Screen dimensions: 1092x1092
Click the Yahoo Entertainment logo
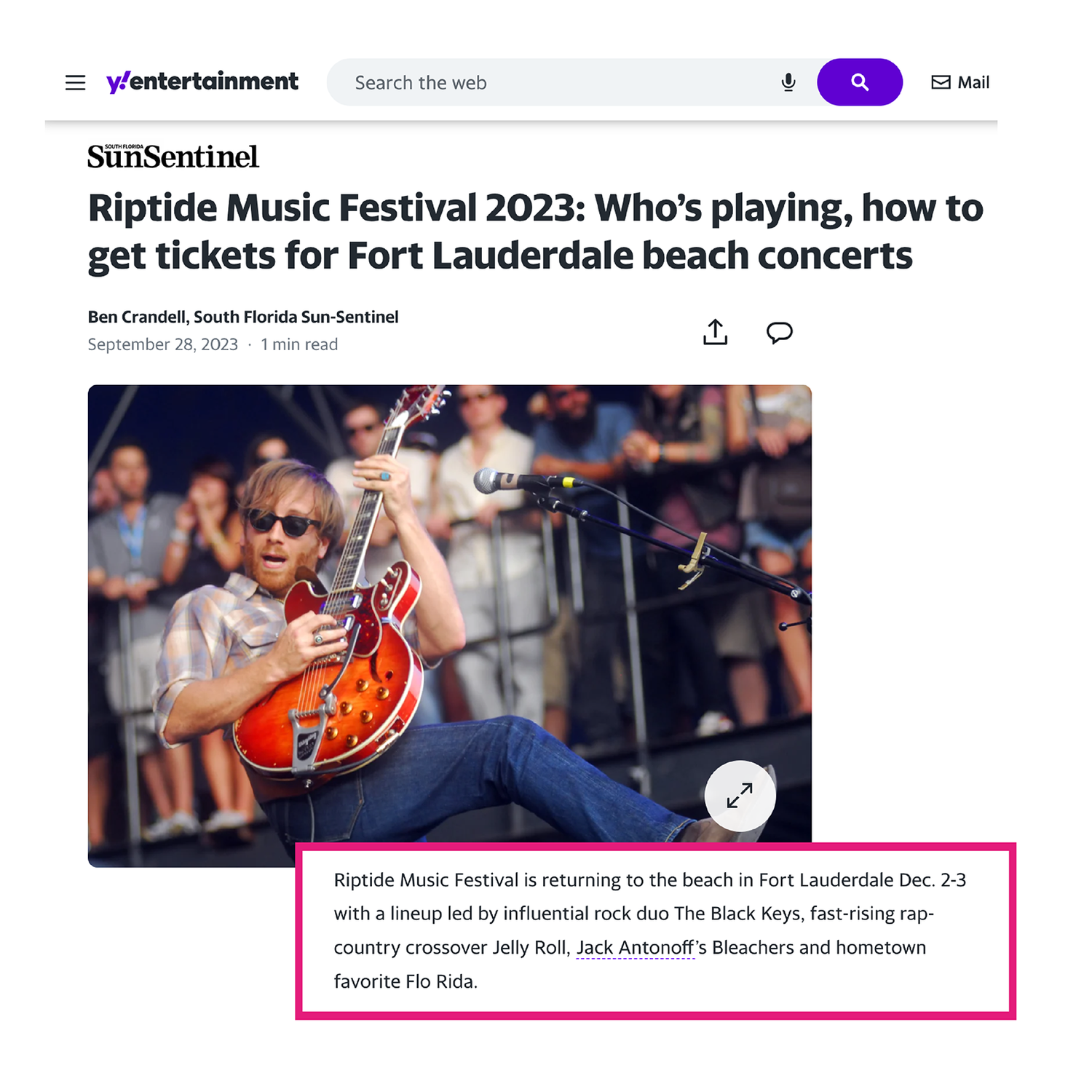(202, 82)
